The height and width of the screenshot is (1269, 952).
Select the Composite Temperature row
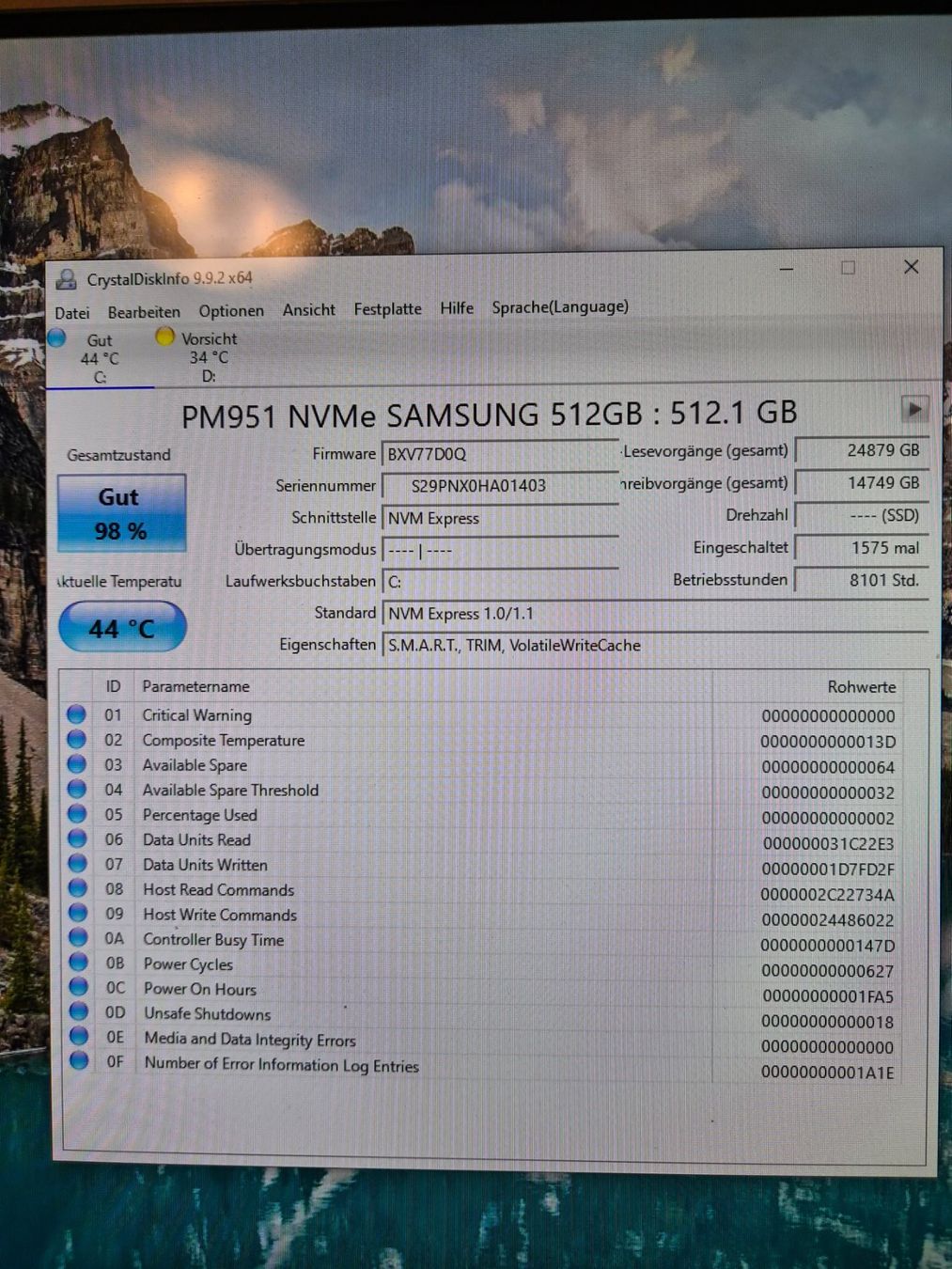point(483,741)
